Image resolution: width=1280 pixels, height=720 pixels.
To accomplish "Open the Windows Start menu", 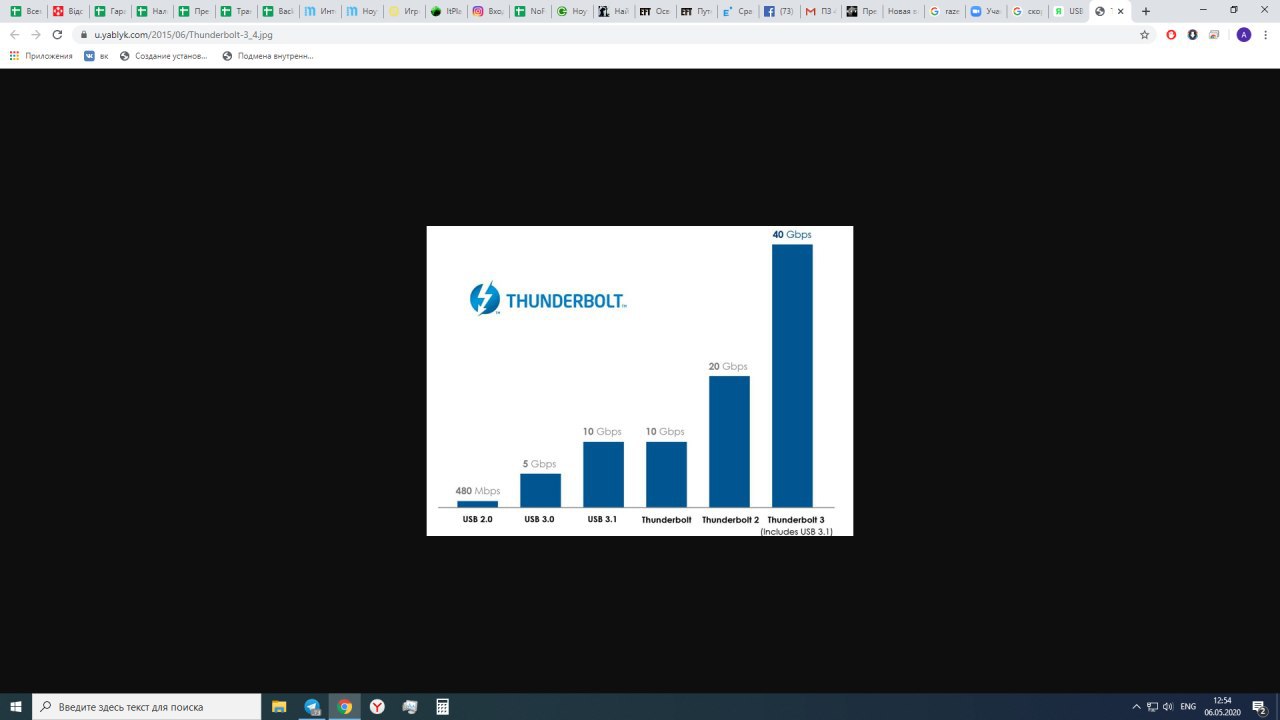I will [16, 706].
